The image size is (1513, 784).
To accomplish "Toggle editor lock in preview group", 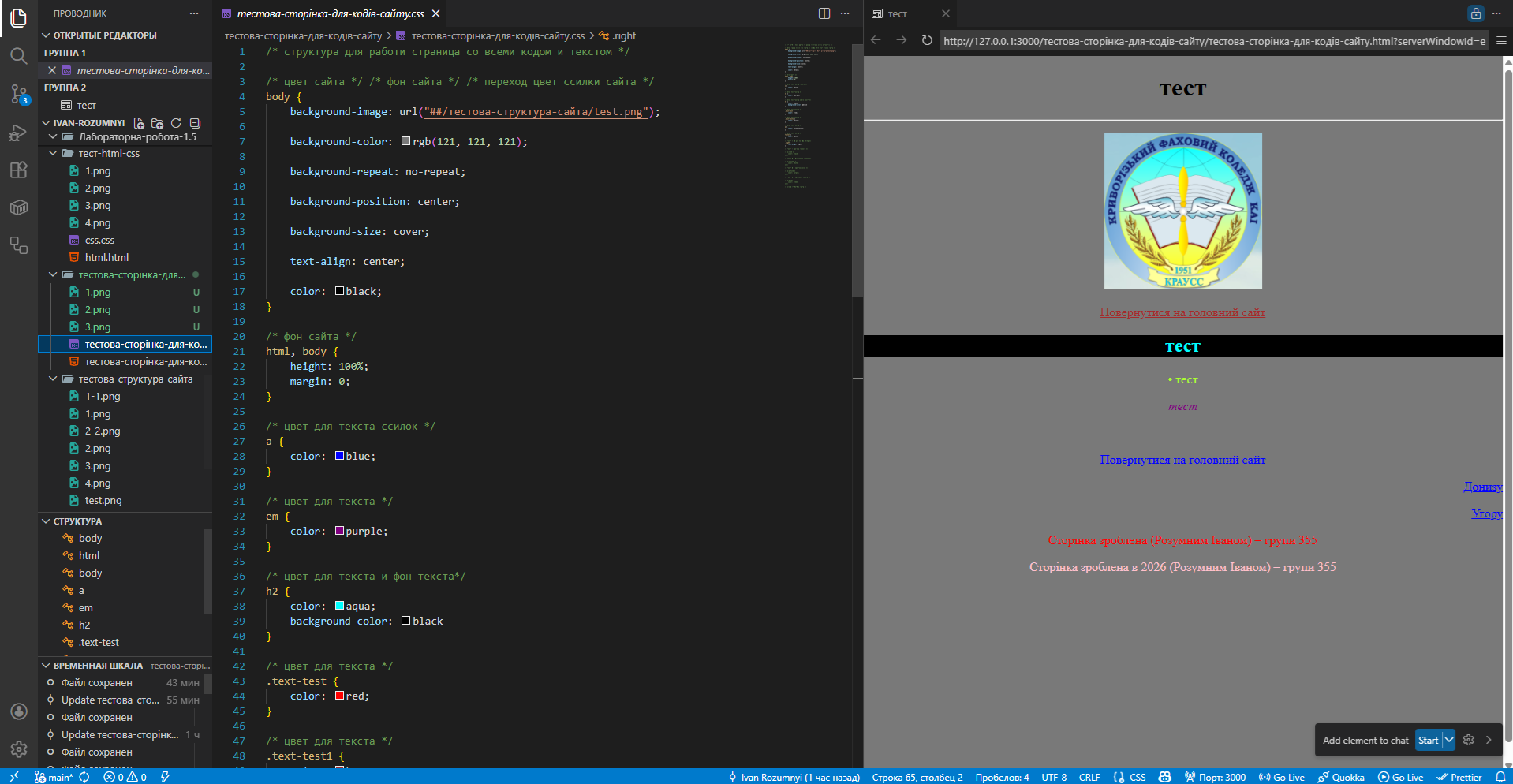I will 1475,13.
